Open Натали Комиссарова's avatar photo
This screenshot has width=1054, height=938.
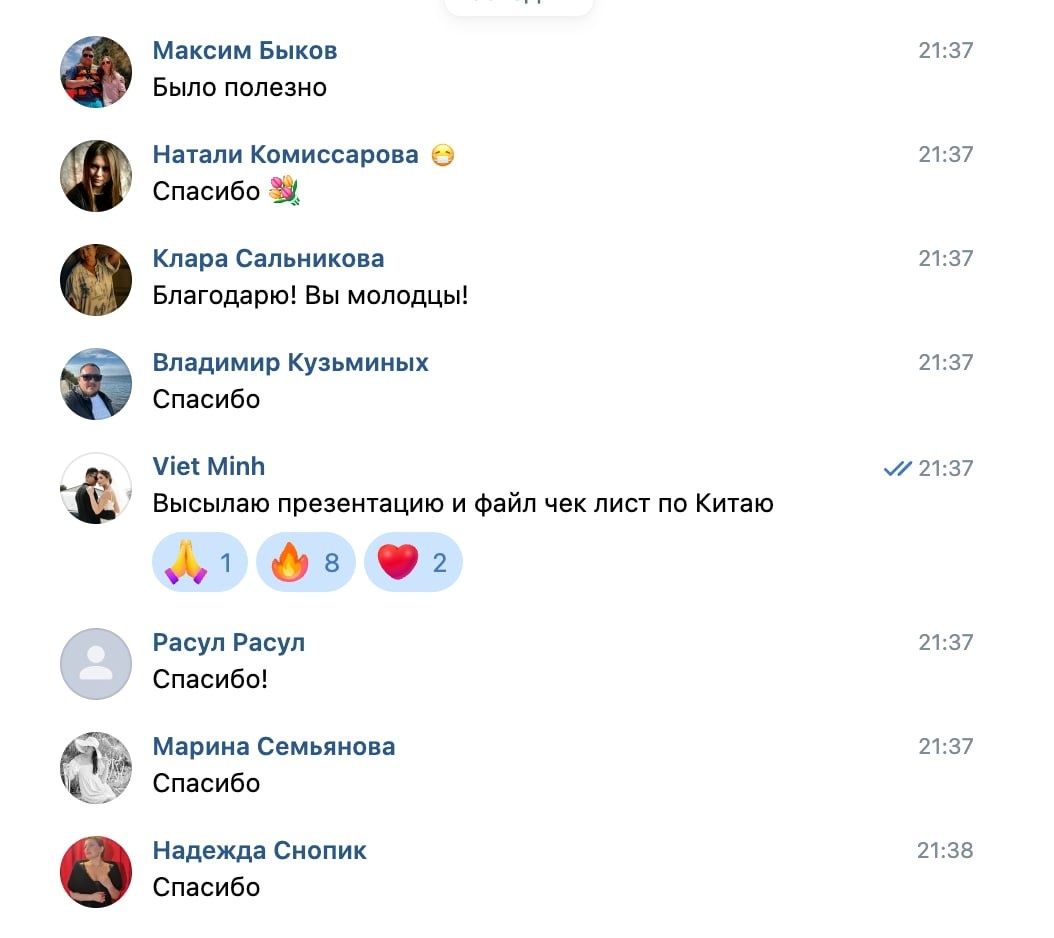click(96, 176)
